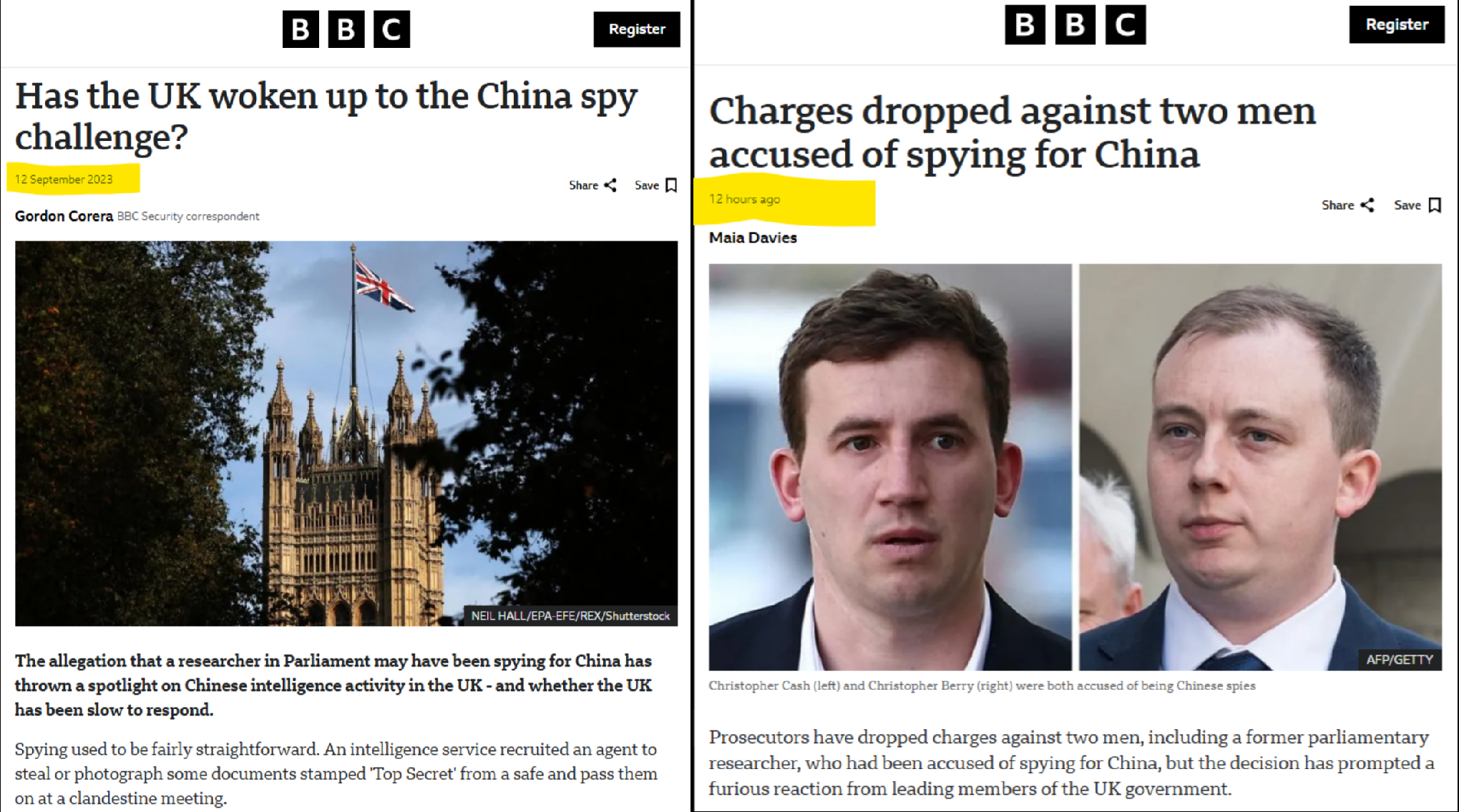This screenshot has width=1459, height=812.
Task: Click the highlighted 12 September 2023 date
Action: [64, 180]
